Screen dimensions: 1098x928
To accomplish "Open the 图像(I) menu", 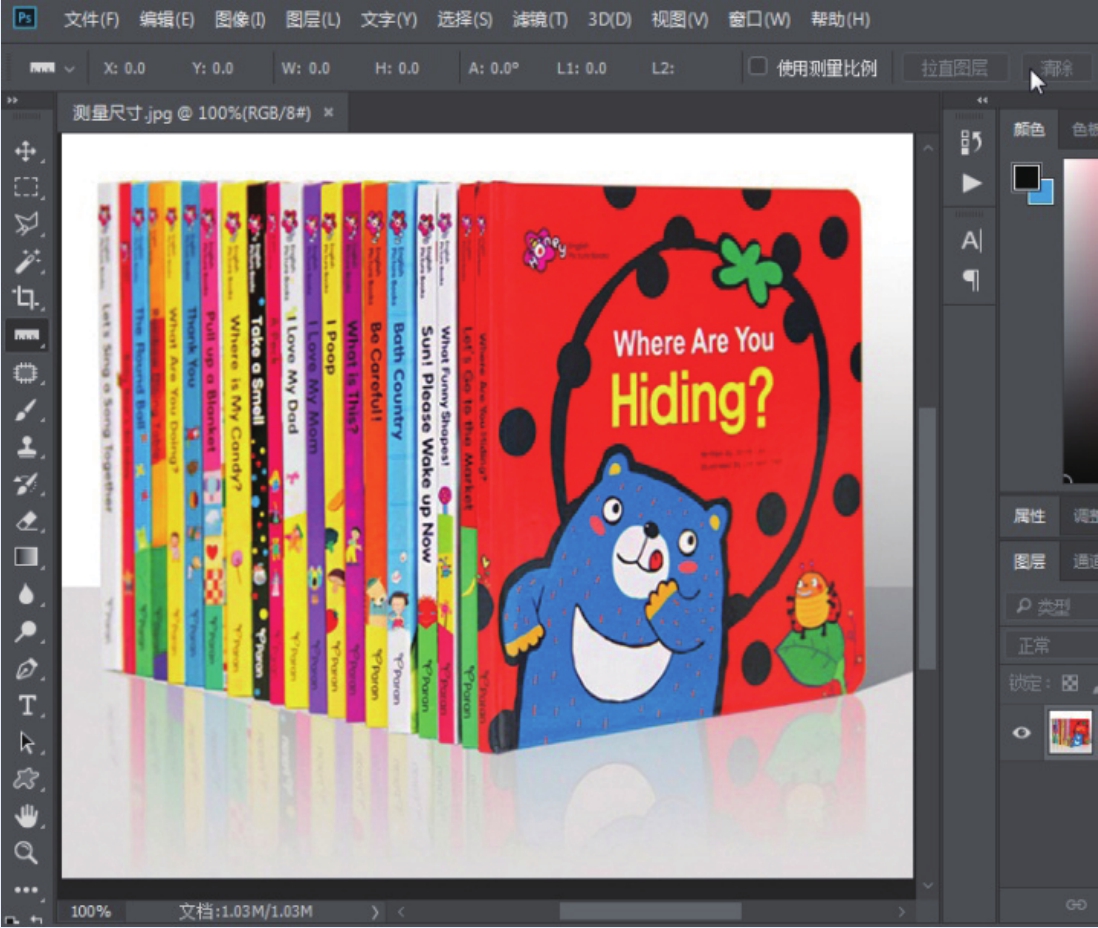I will (240, 19).
